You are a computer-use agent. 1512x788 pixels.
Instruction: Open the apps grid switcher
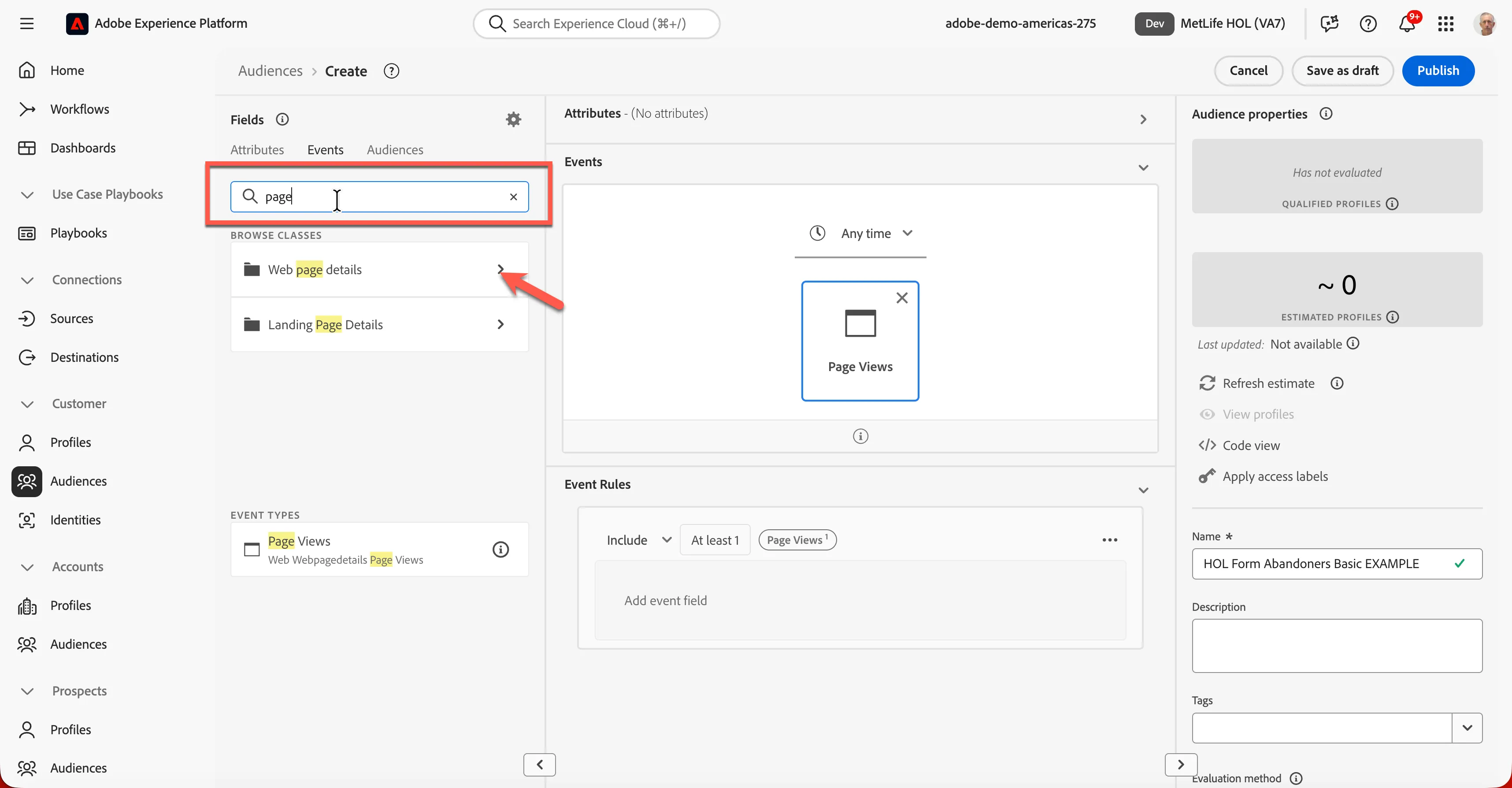click(1445, 23)
